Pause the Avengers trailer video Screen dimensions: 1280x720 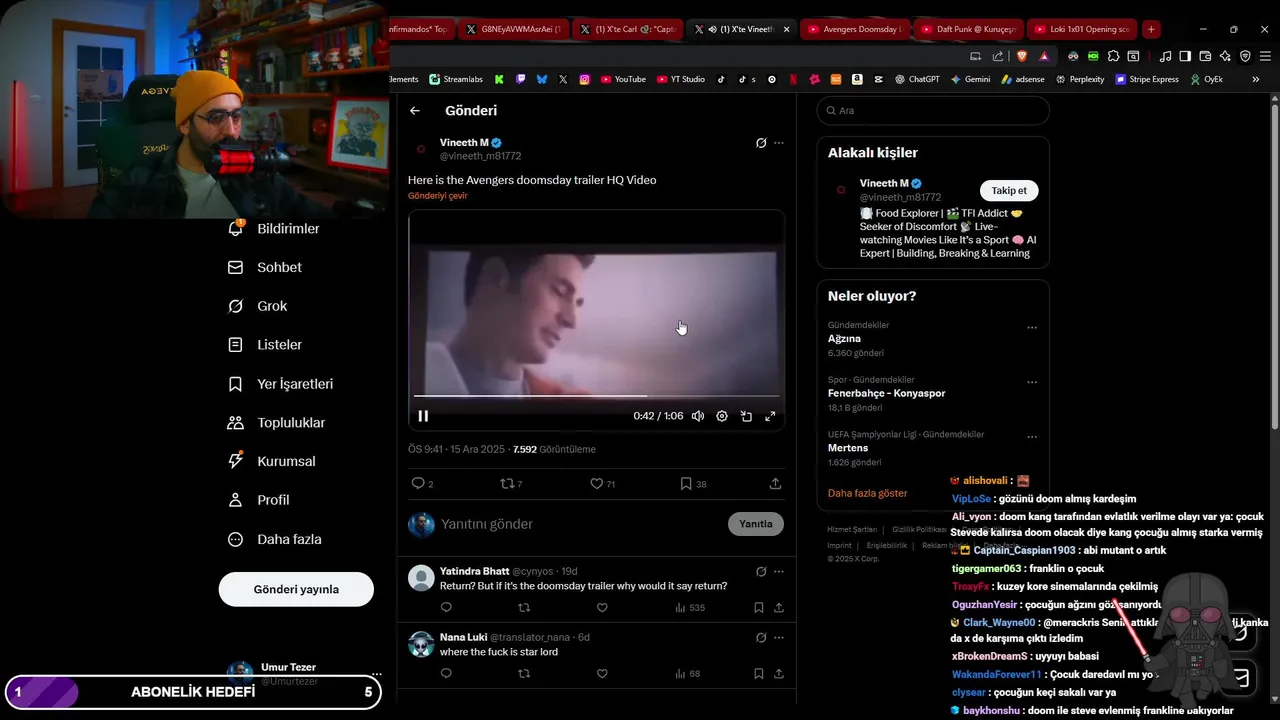coord(423,416)
